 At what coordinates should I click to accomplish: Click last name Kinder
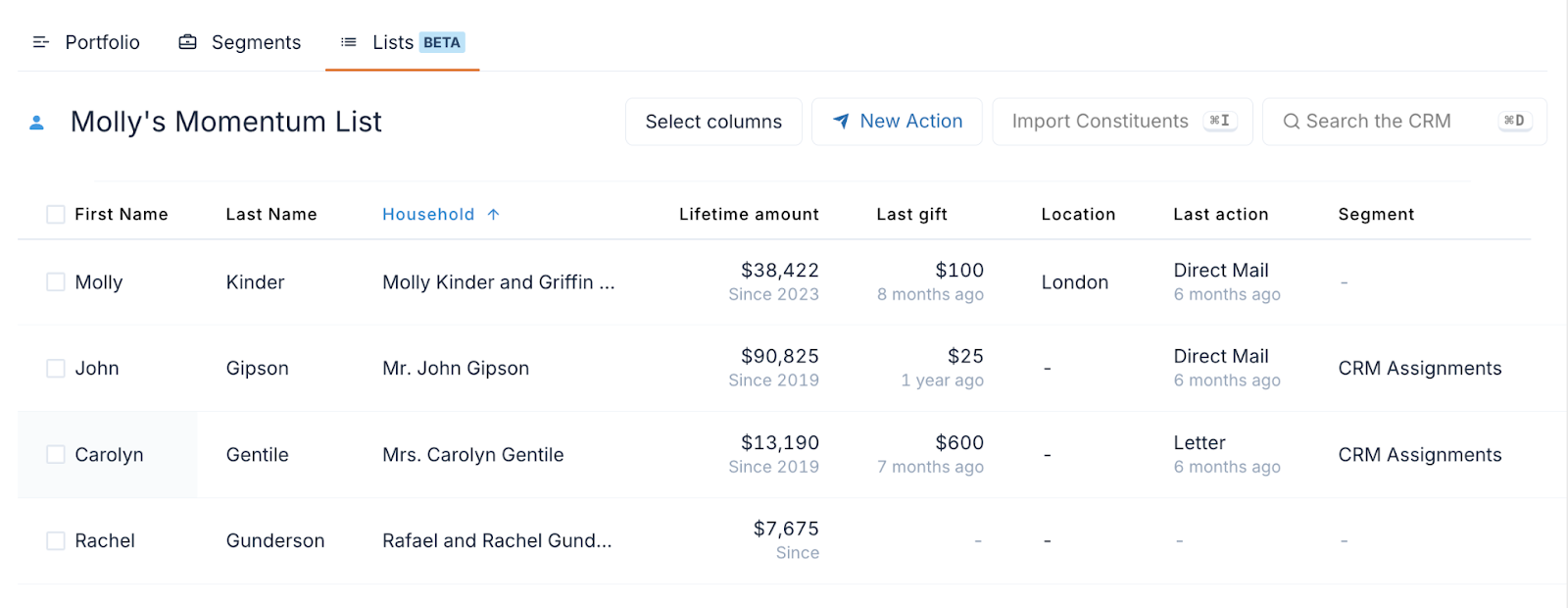[255, 282]
